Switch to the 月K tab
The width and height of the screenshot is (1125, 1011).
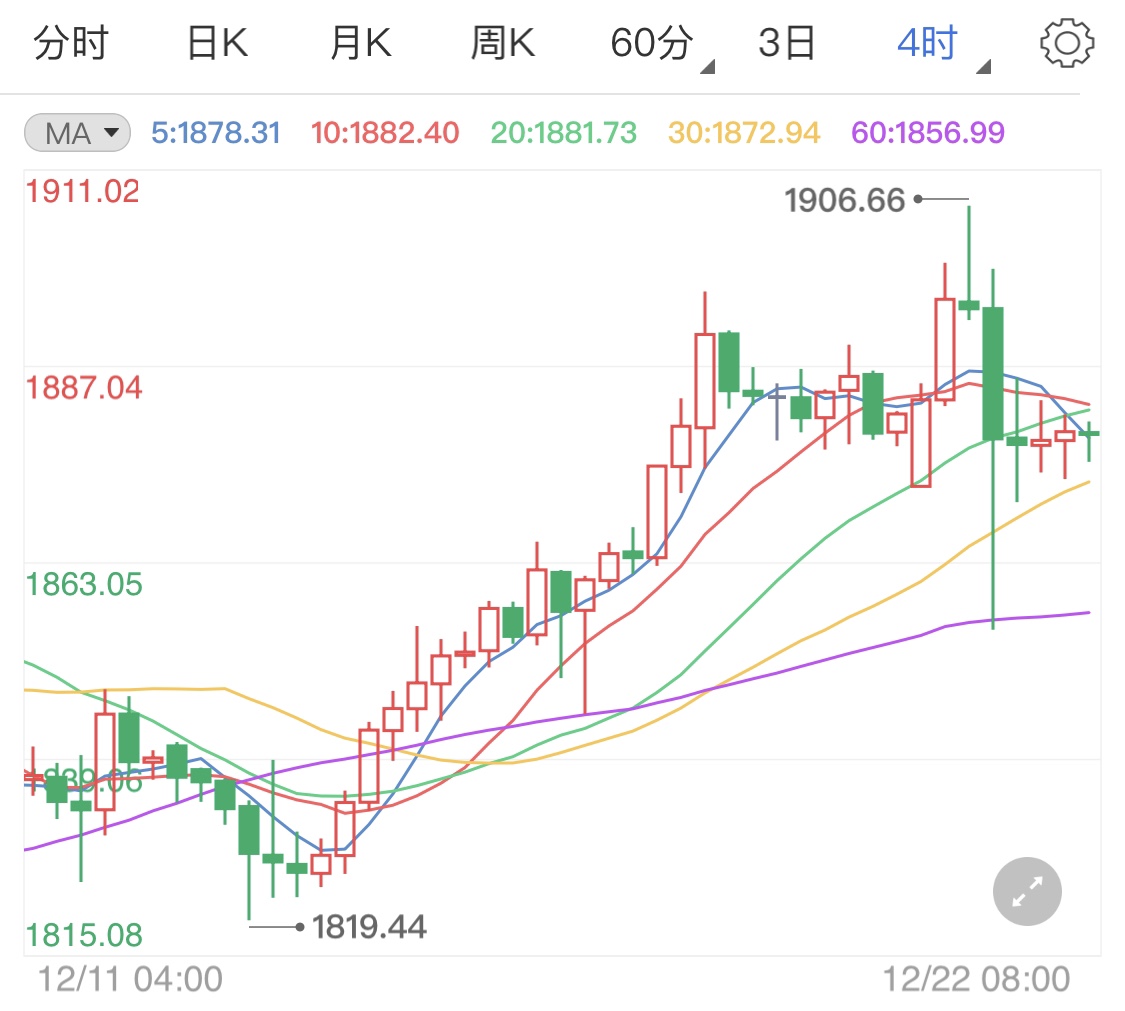361,43
